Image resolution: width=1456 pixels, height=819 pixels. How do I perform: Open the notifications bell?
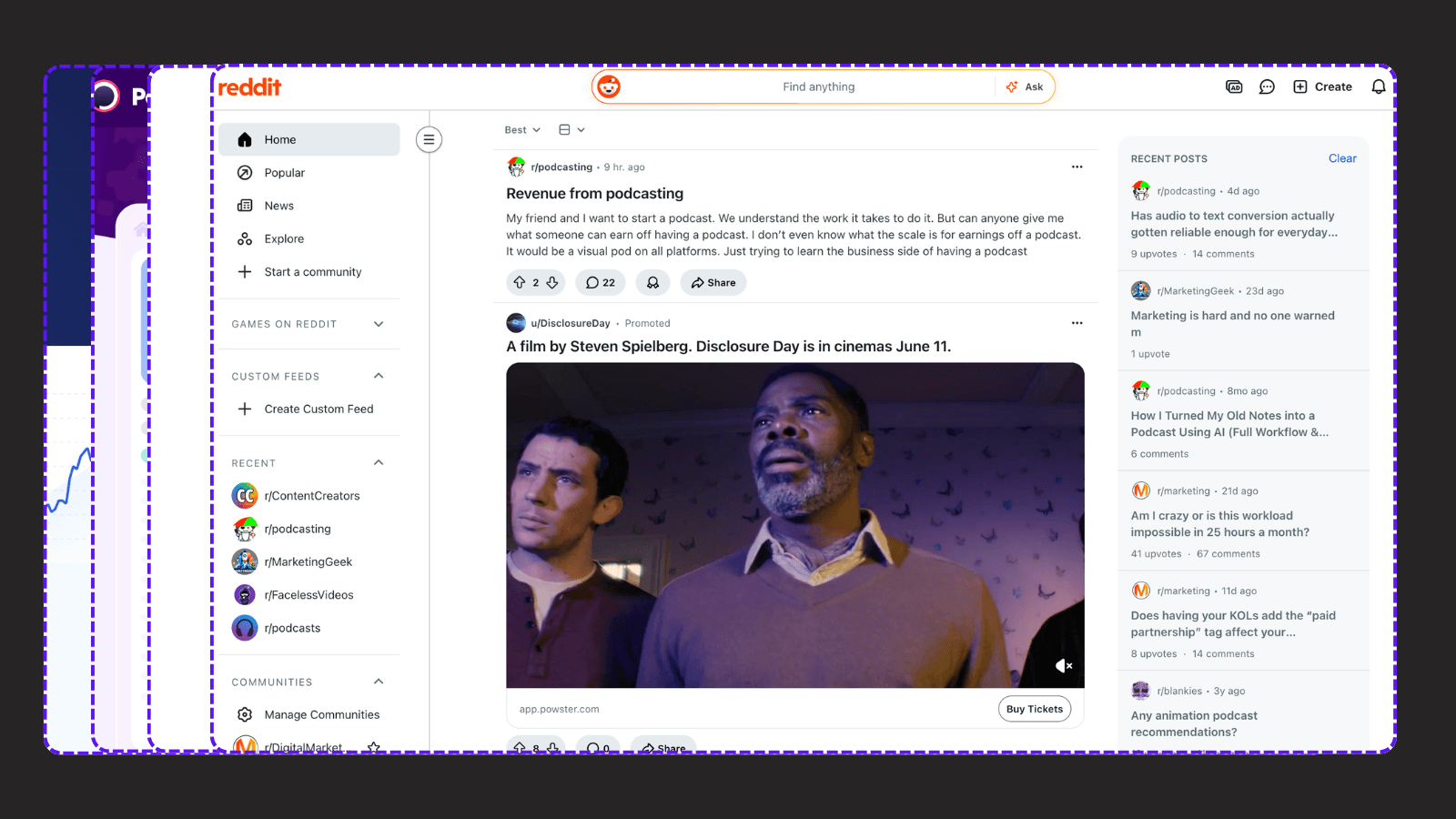pyautogui.click(x=1379, y=87)
